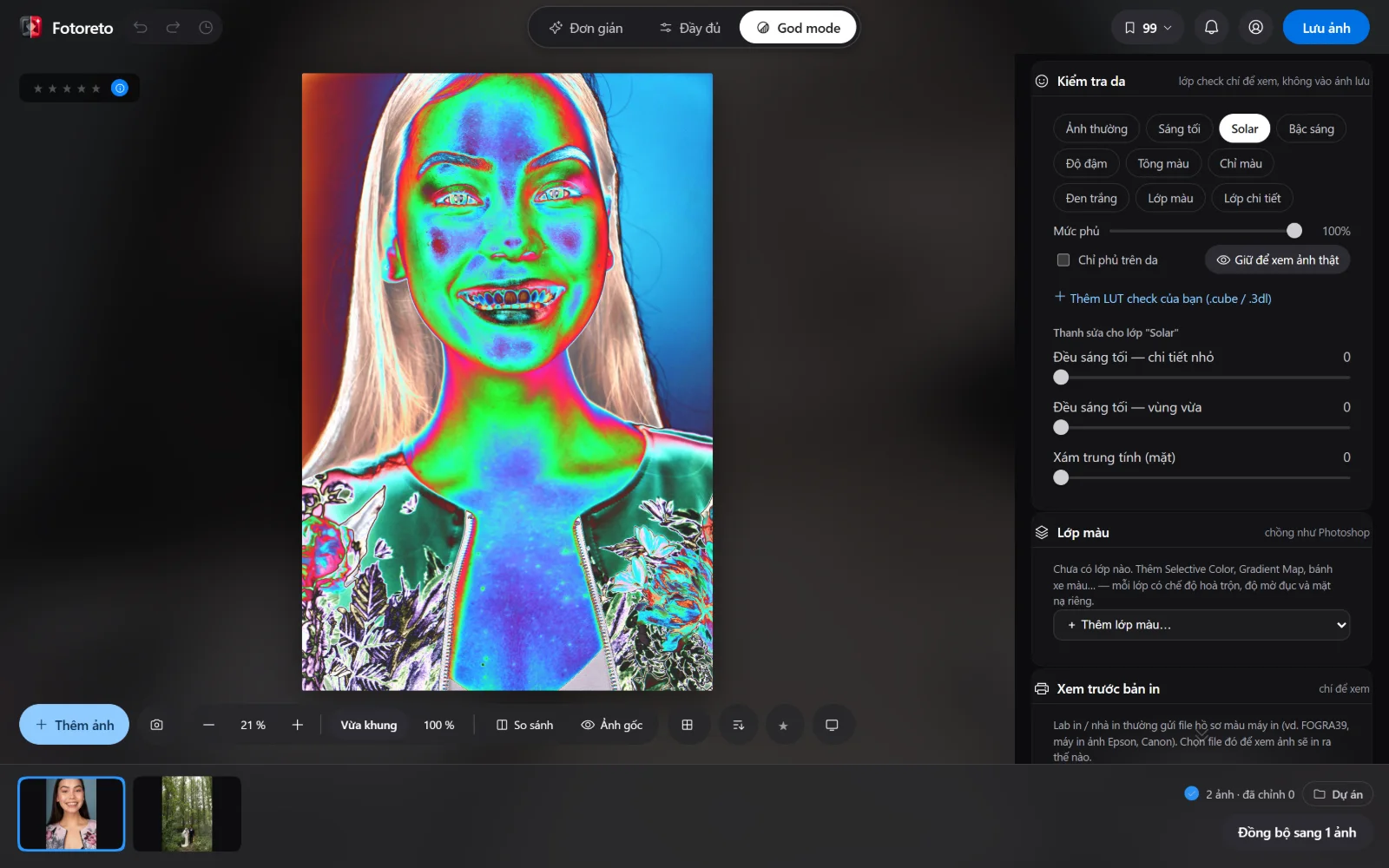Select the Đen trắng check layer

tap(1091, 198)
